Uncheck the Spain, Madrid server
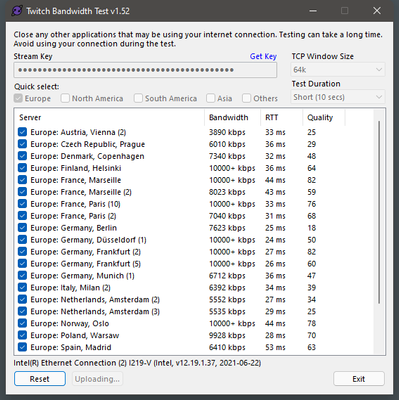Screen dimensions: 399x400 tap(22, 347)
